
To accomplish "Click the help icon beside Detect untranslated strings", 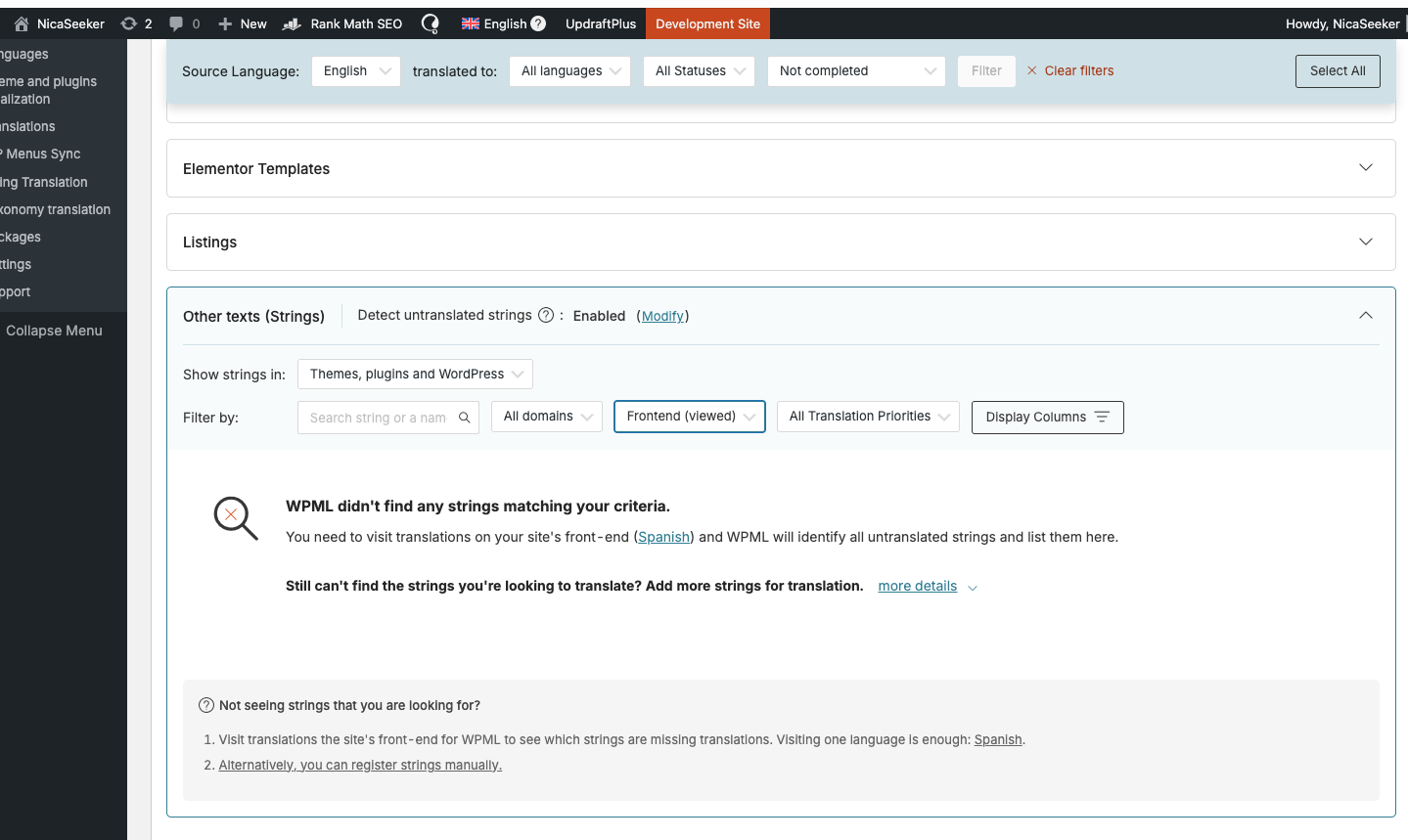I will pyautogui.click(x=546, y=315).
